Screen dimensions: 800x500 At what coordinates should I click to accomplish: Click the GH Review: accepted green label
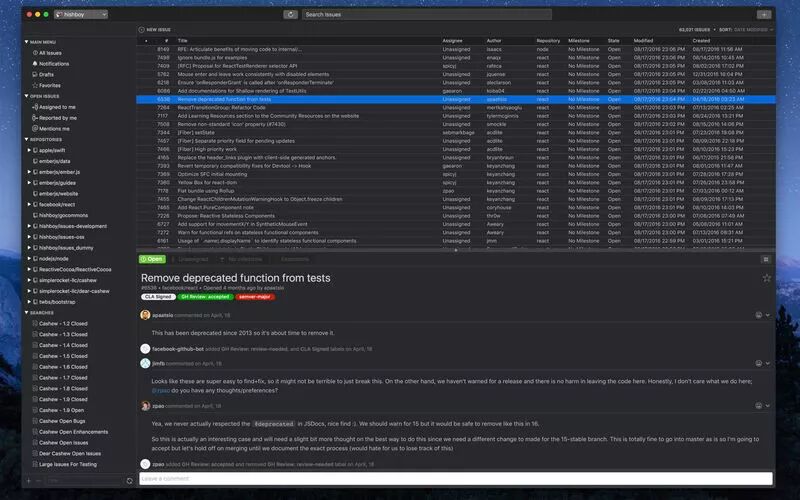point(205,296)
